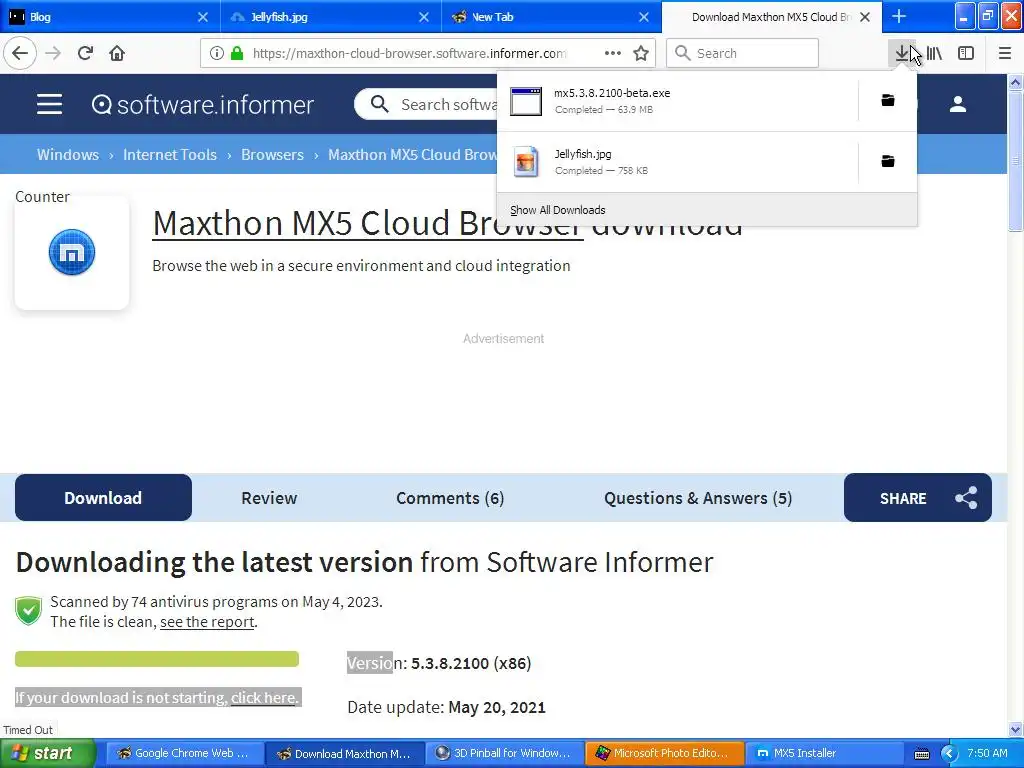Switch to the Jellyfish.jpg tab

pos(331,17)
